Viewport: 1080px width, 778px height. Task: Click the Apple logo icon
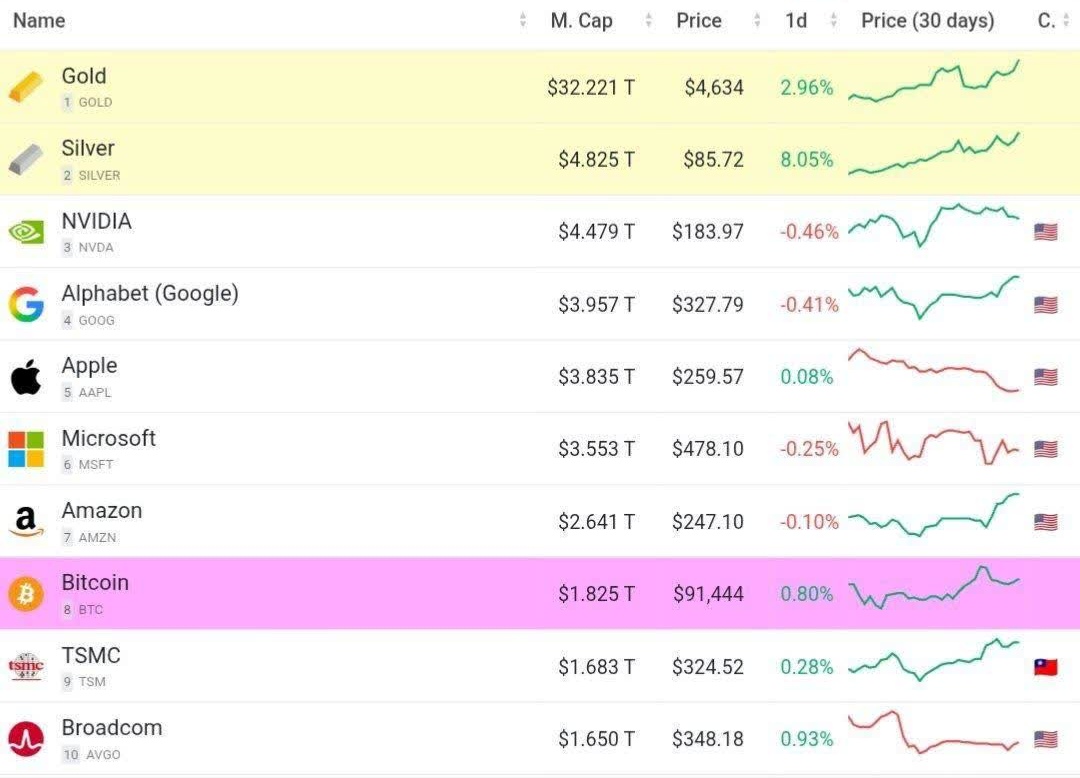click(26, 377)
